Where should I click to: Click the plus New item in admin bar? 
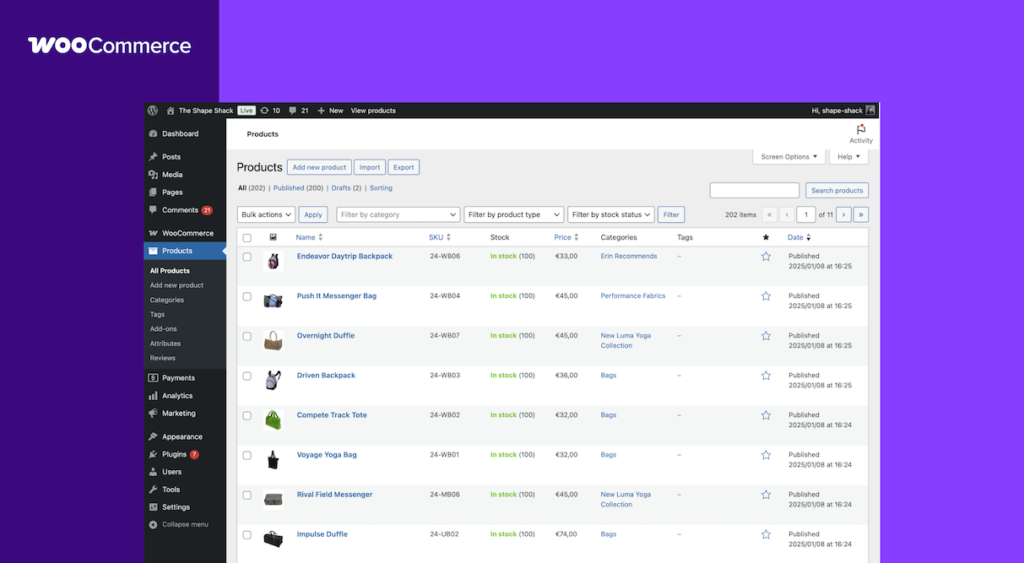coord(330,110)
